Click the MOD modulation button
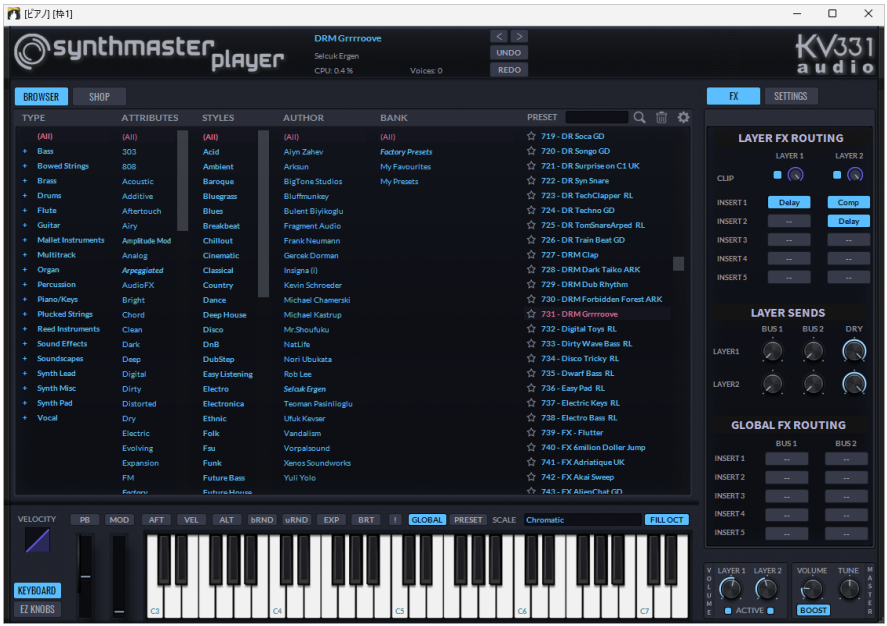The height and width of the screenshot is (626, 887). pyautogui.click(x=119, y=520)
